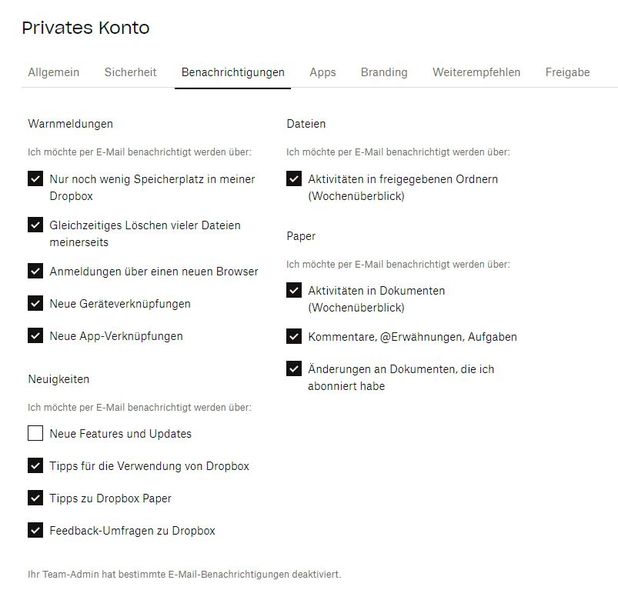Open the Freigabe tab

click(567, 72)
